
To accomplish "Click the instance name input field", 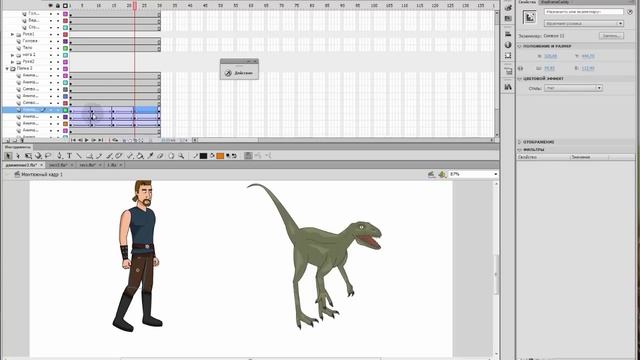I will (x=584, y=12).
